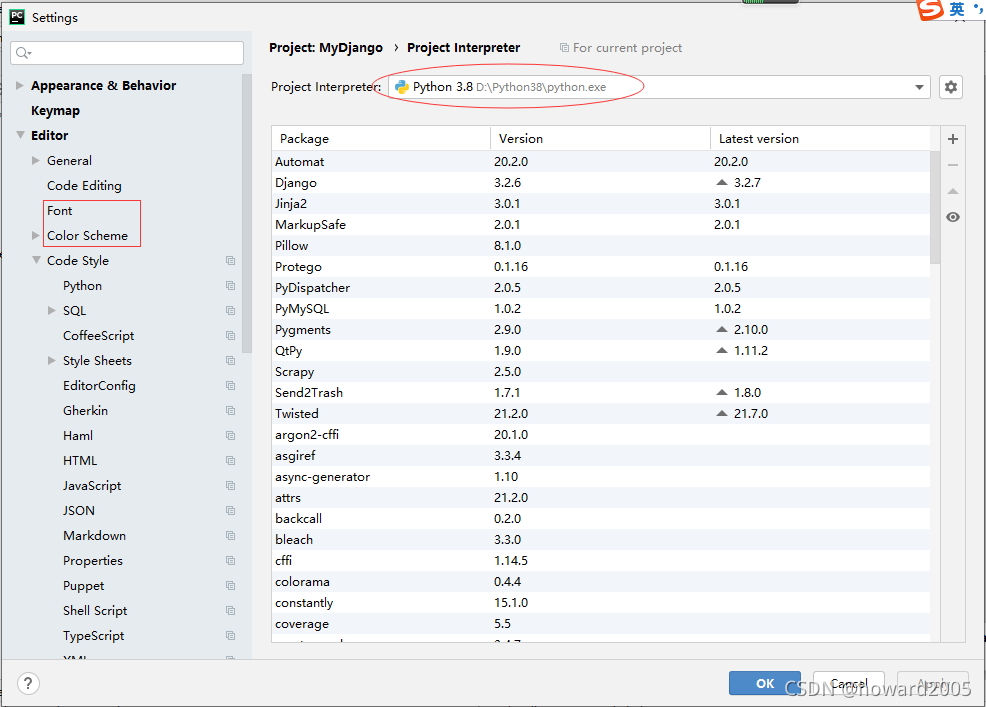Select the Send2Trash package row
This screenshot has width=986, height=707.
tap(601, 392)
